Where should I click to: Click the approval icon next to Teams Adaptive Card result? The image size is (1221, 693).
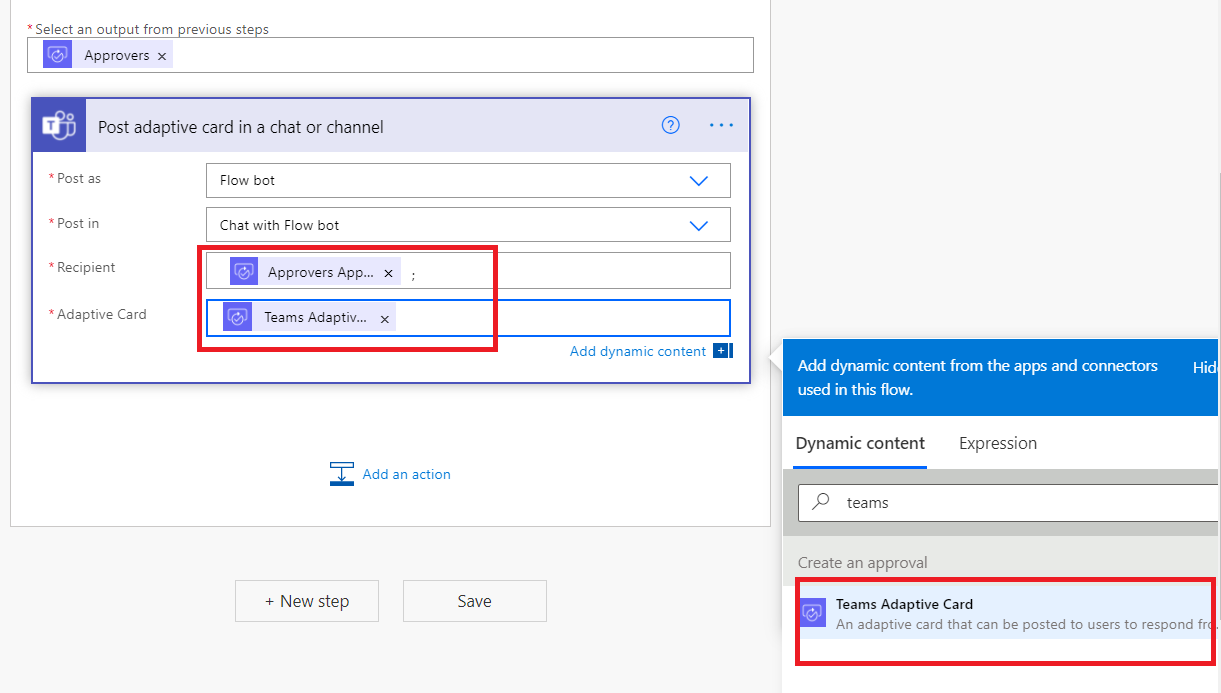(814, 612)
